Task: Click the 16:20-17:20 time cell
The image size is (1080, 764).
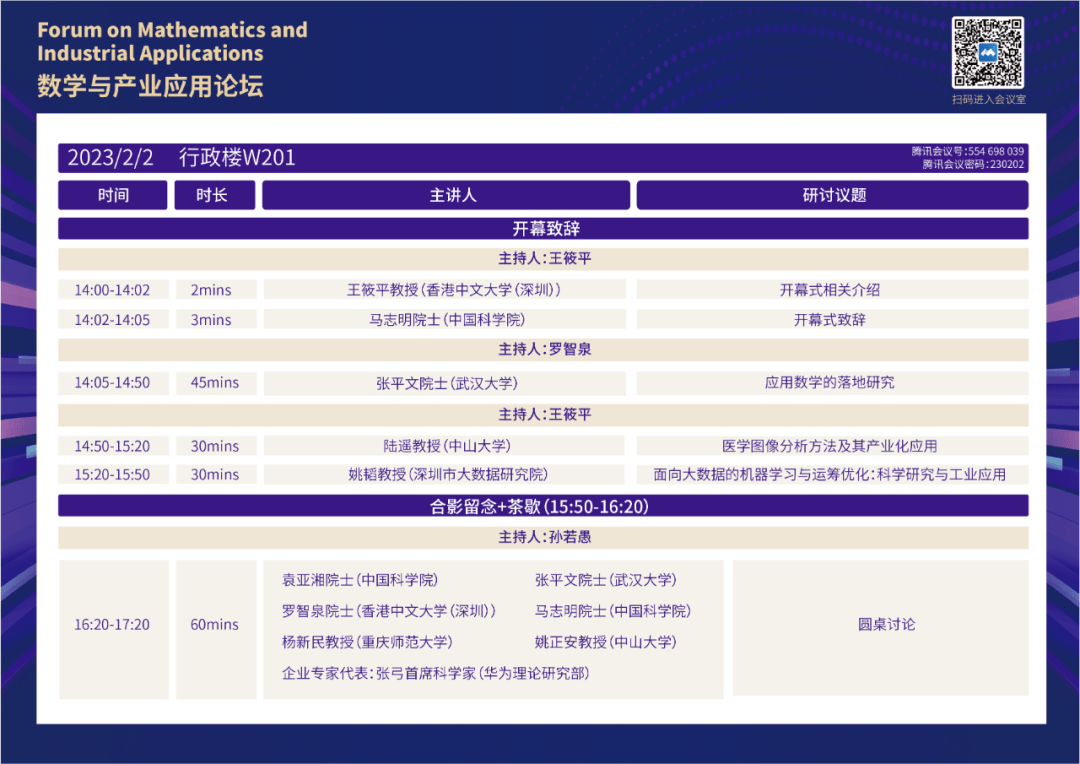Action: 113,629
